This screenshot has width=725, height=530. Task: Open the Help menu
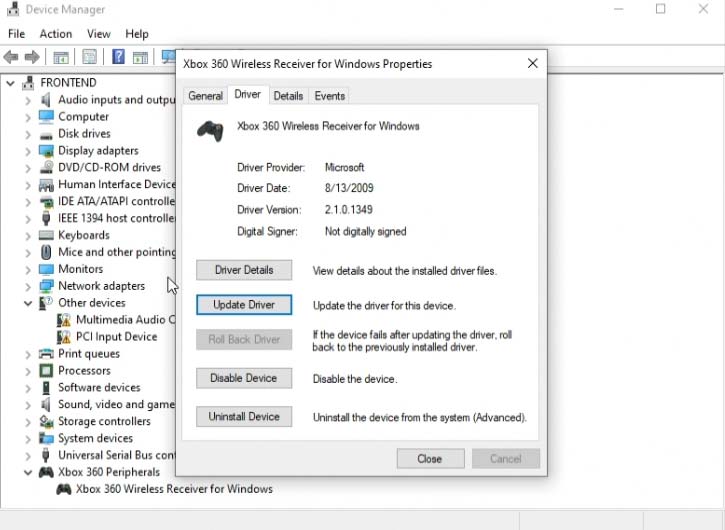137,34
